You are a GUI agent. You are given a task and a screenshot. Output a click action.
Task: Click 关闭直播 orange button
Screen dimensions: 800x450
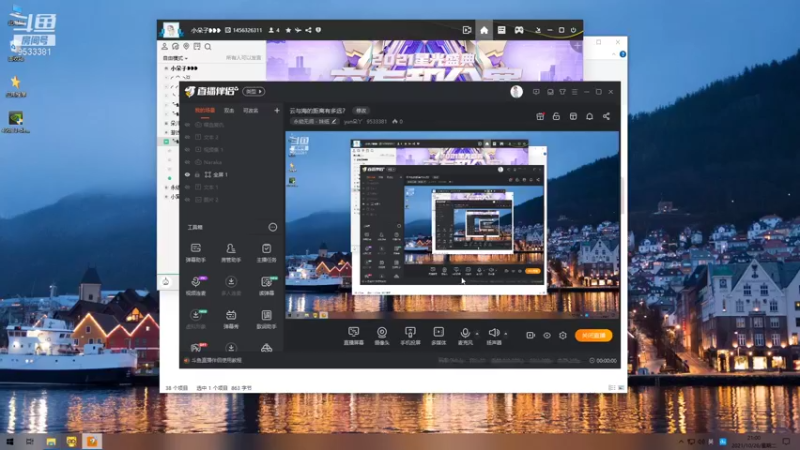point(593,335)
